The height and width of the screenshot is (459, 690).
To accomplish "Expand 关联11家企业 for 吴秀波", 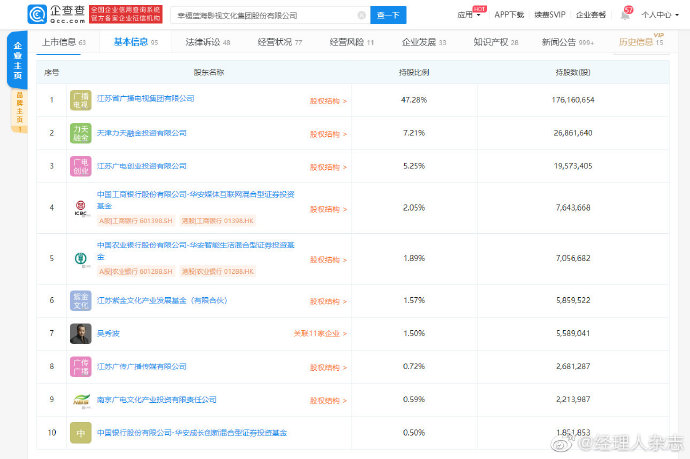I will (x=319, y=334).
